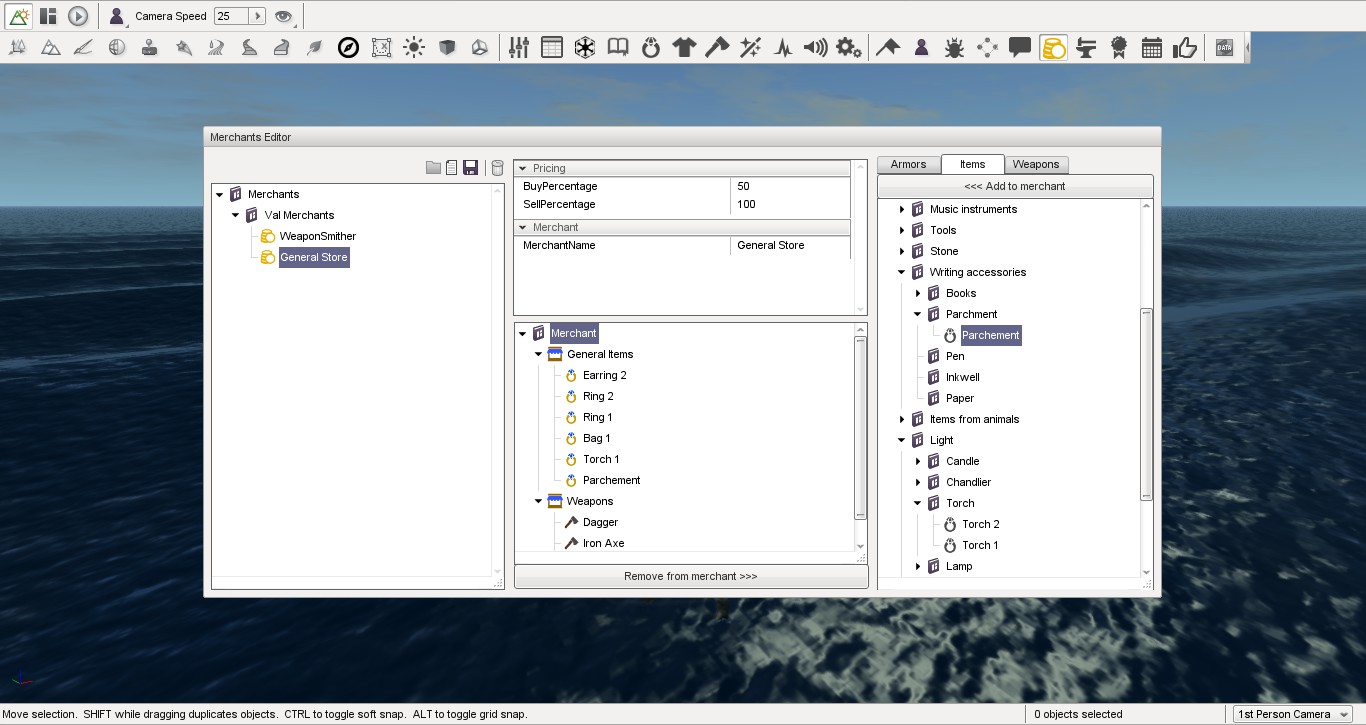This screenshot has height=725, width=1366.
Task: Switch to the Armors tab
Action: click(x=908, y=163)
